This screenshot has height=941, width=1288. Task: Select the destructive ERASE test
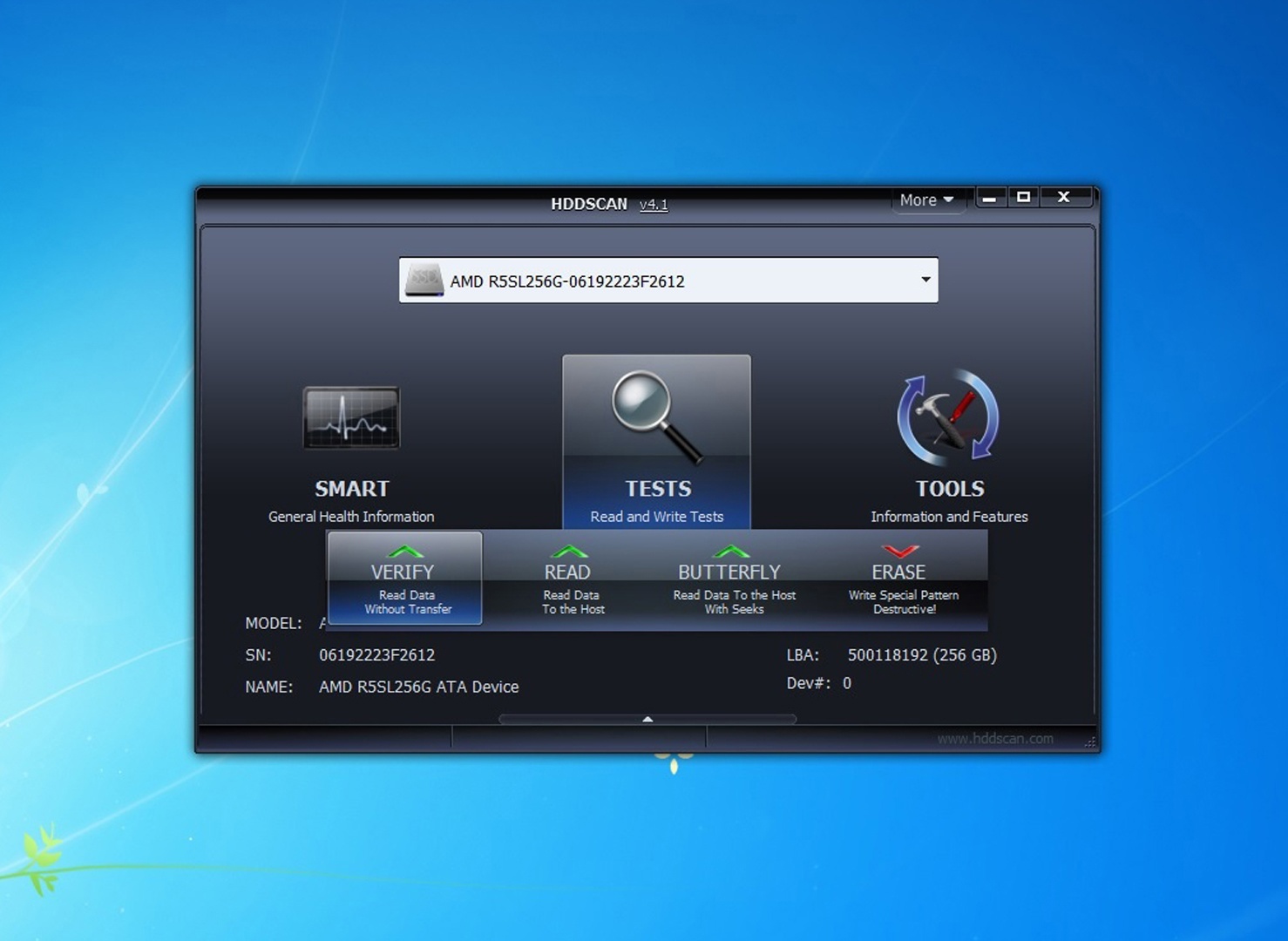click(x=902, y=579)
